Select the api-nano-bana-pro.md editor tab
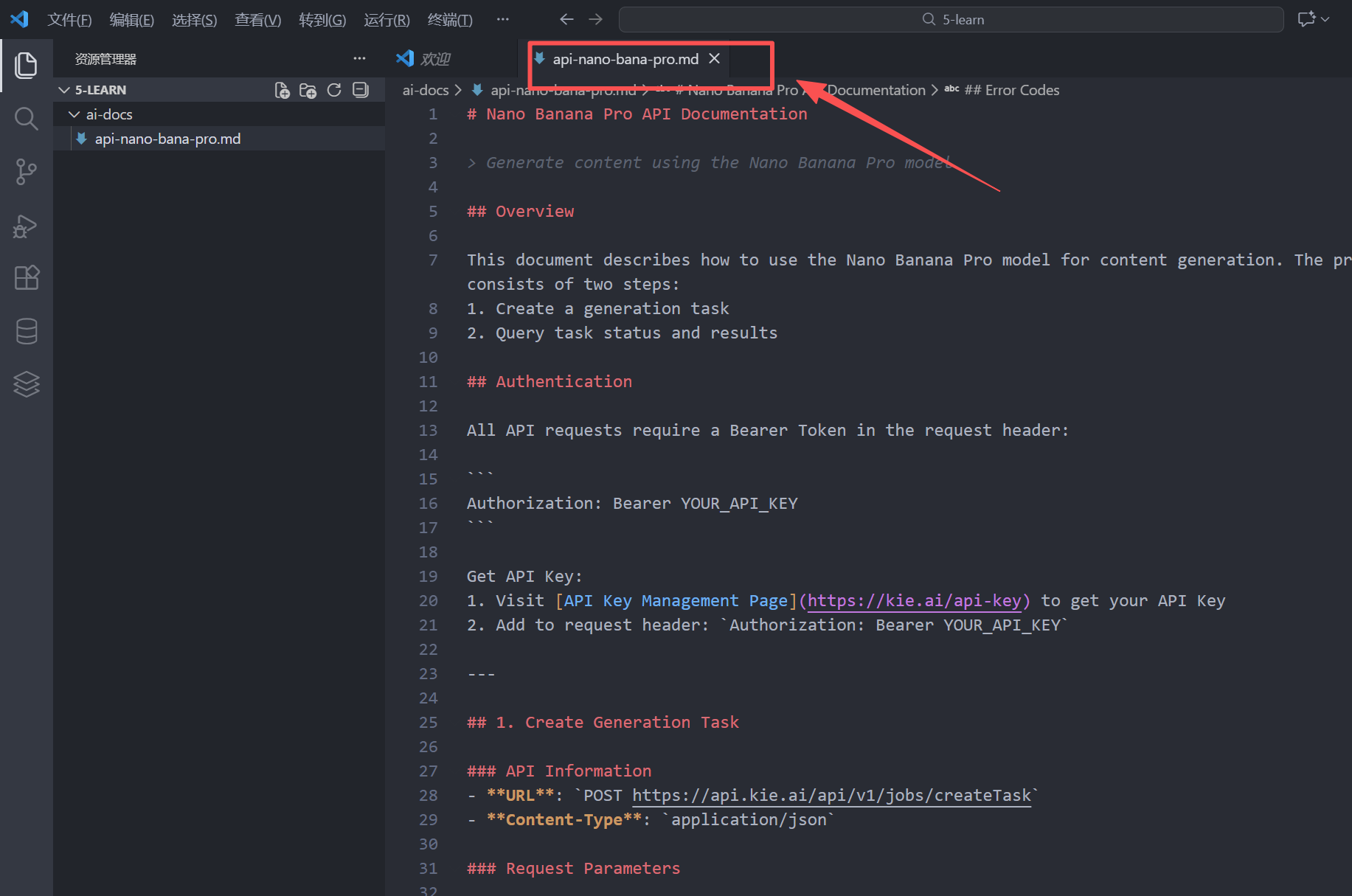Screen dimensions: 1352x896 (x=625, y=59)
